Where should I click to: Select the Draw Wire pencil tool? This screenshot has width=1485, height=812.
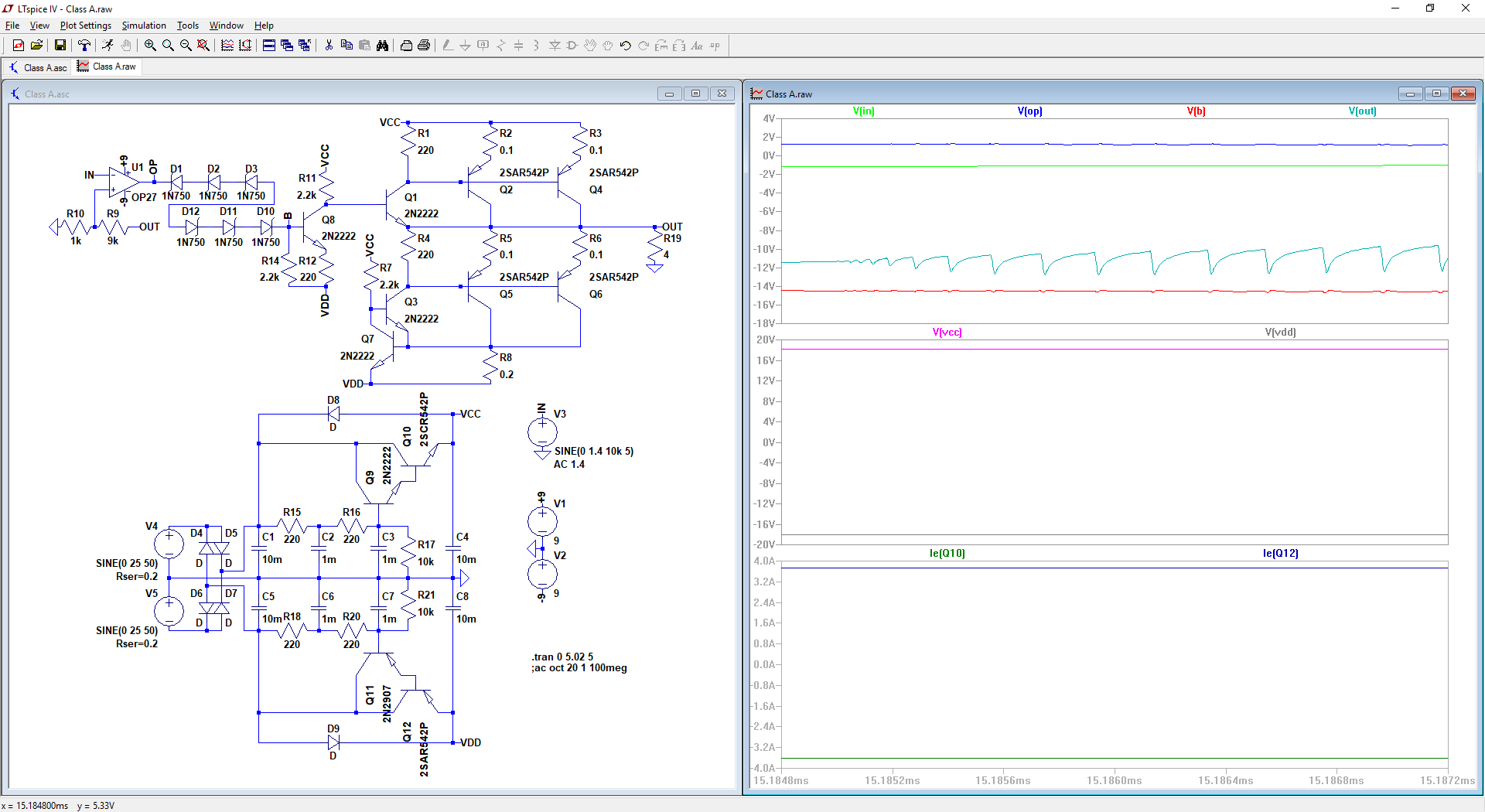(447, 46)
